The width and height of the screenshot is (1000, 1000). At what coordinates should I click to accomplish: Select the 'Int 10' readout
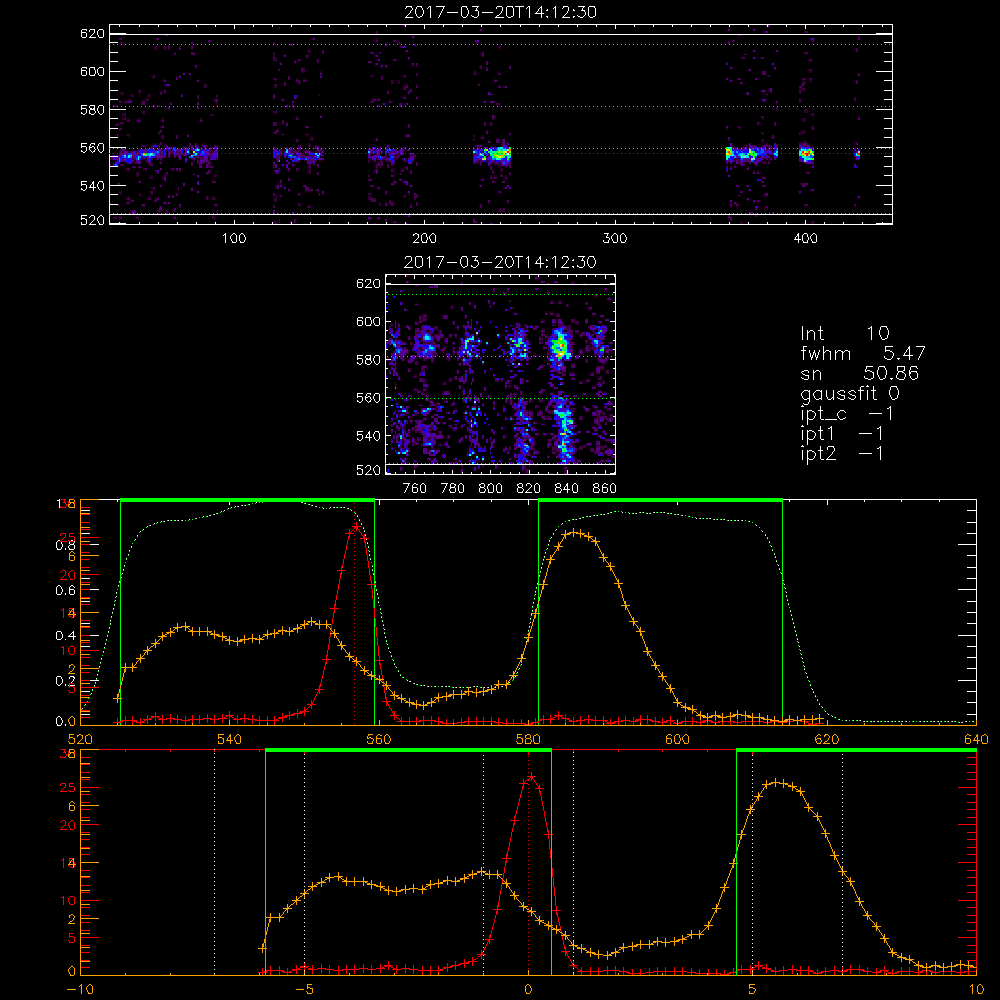pyautogui.click(x=844, y=333)
